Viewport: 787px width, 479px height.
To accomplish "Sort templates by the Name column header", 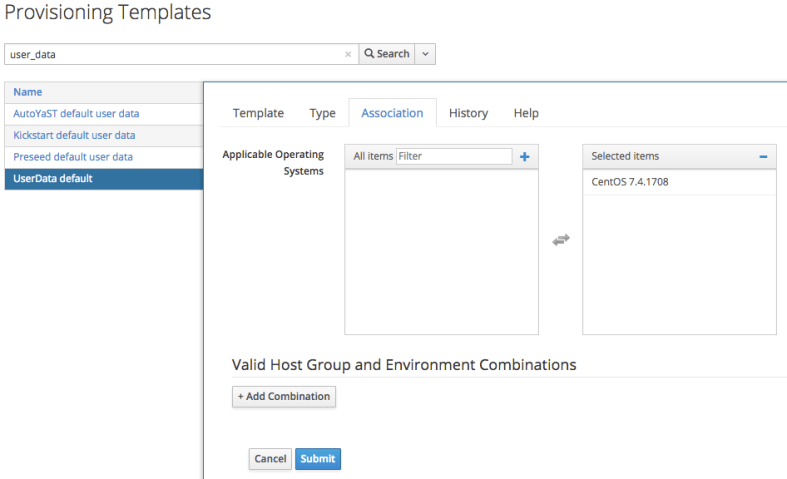I will 28,92.
